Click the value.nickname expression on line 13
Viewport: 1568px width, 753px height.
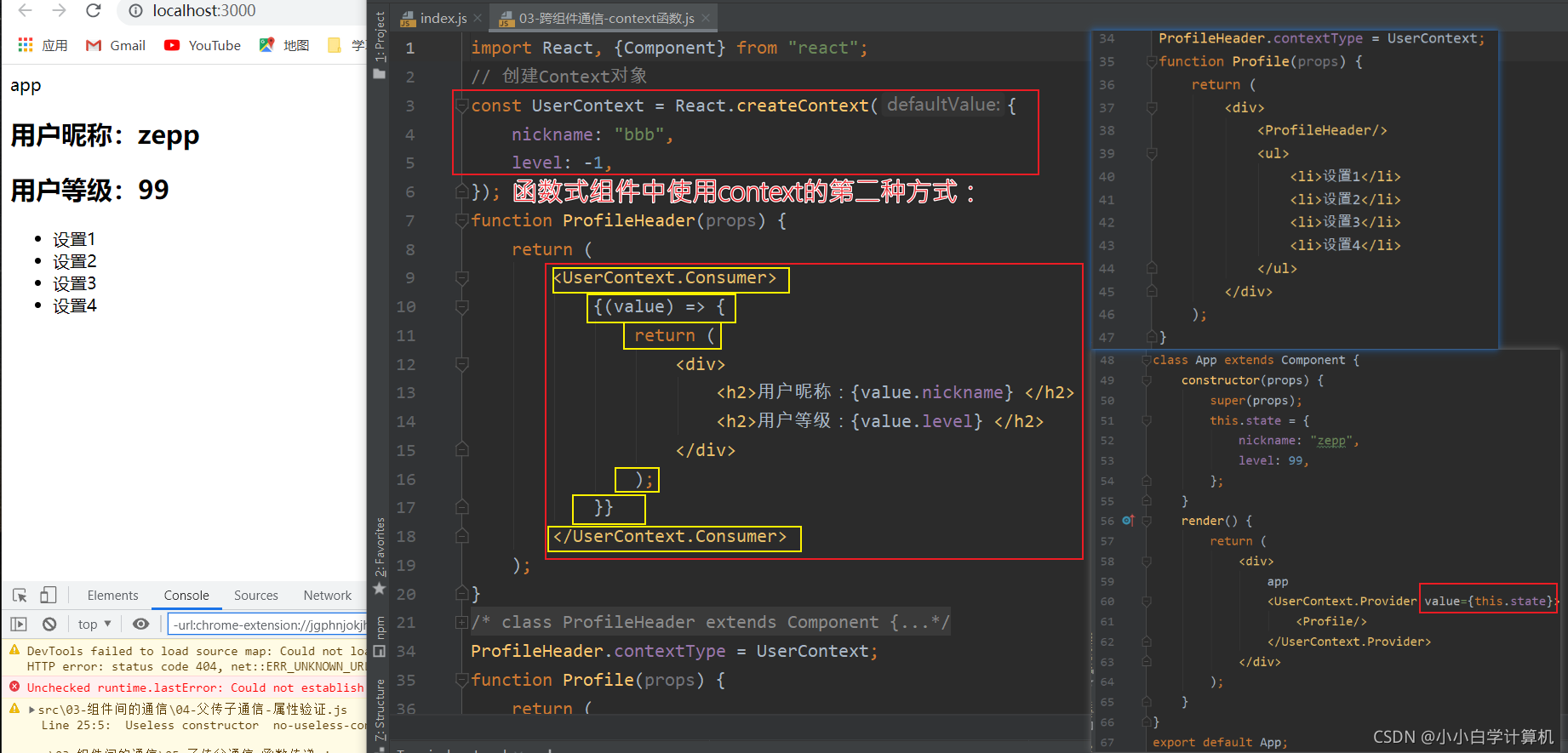tap(932, 393)
